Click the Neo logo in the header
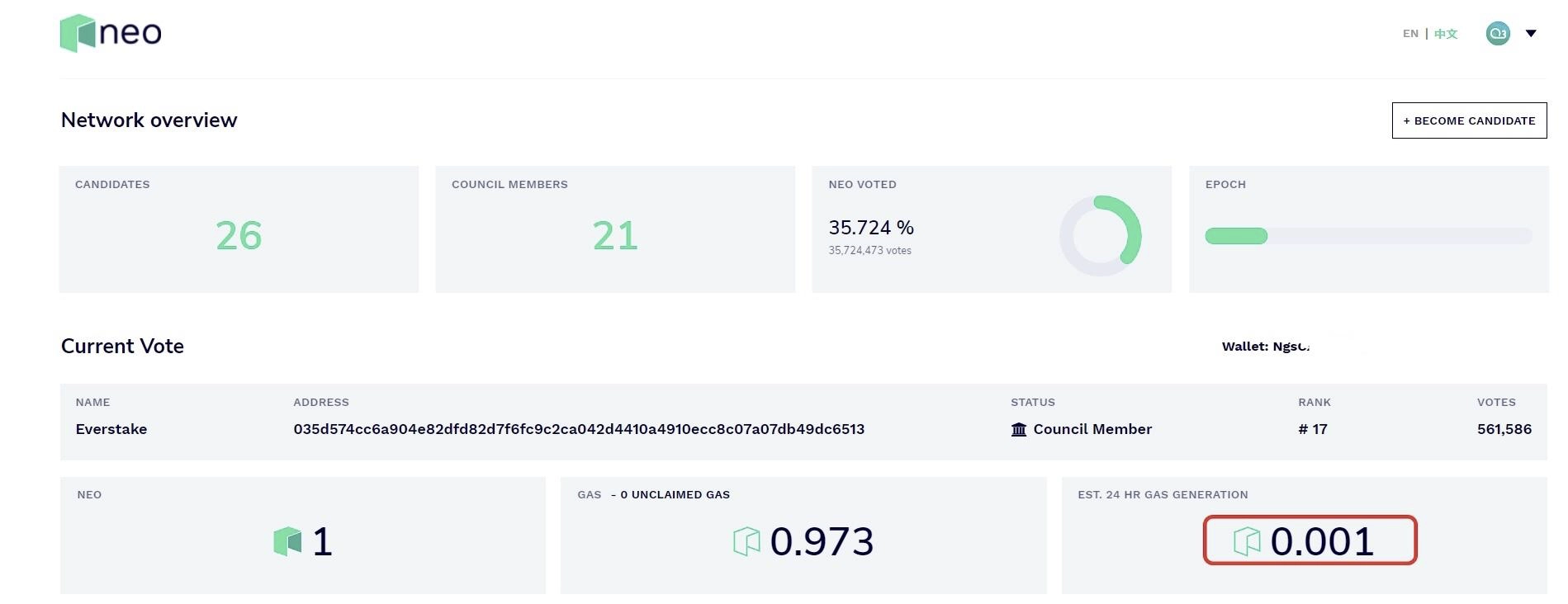 point(111,33)
